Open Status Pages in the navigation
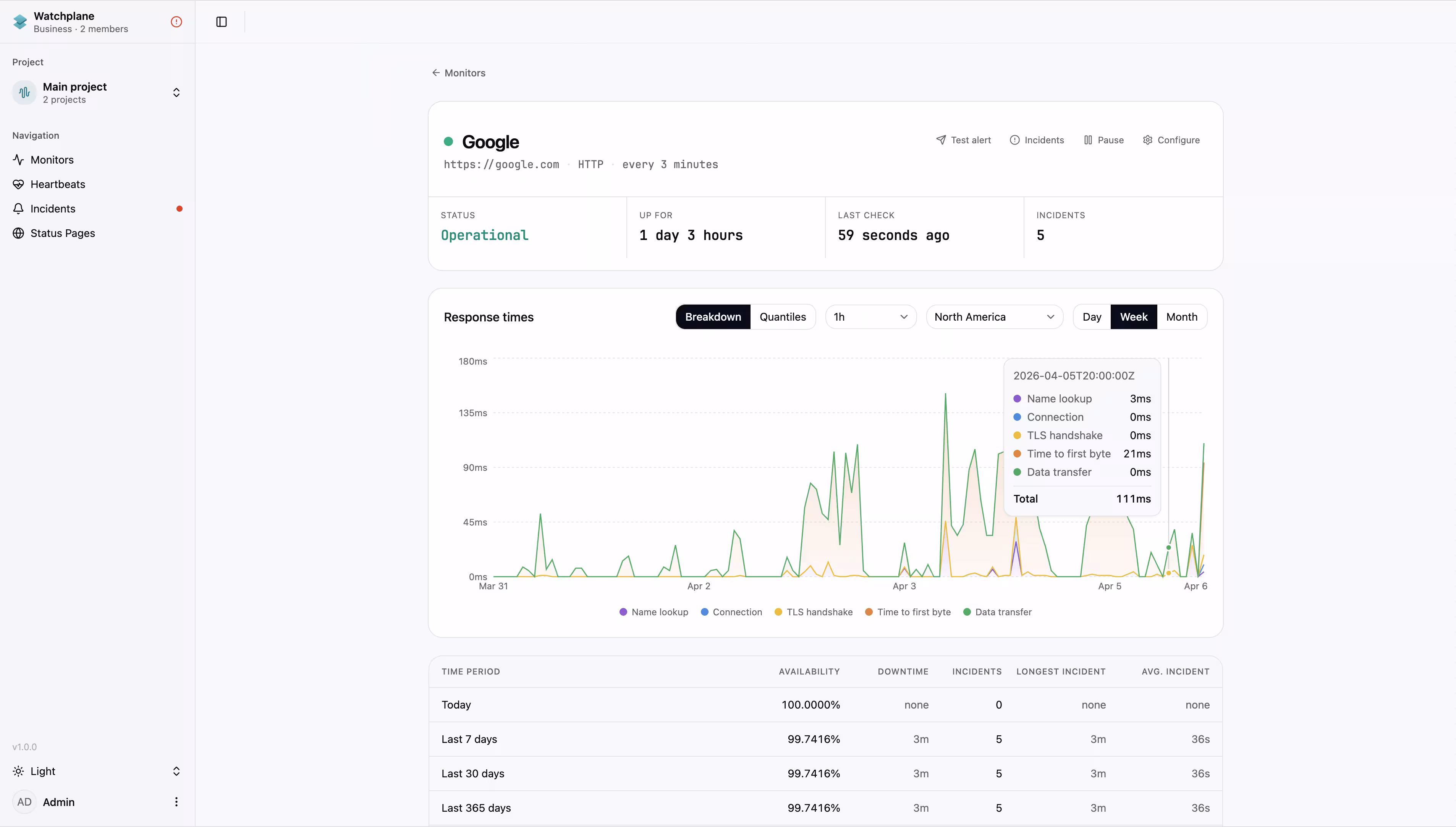Image resolution: width=1456 pixels, height=827 pixels. point(97,233)
